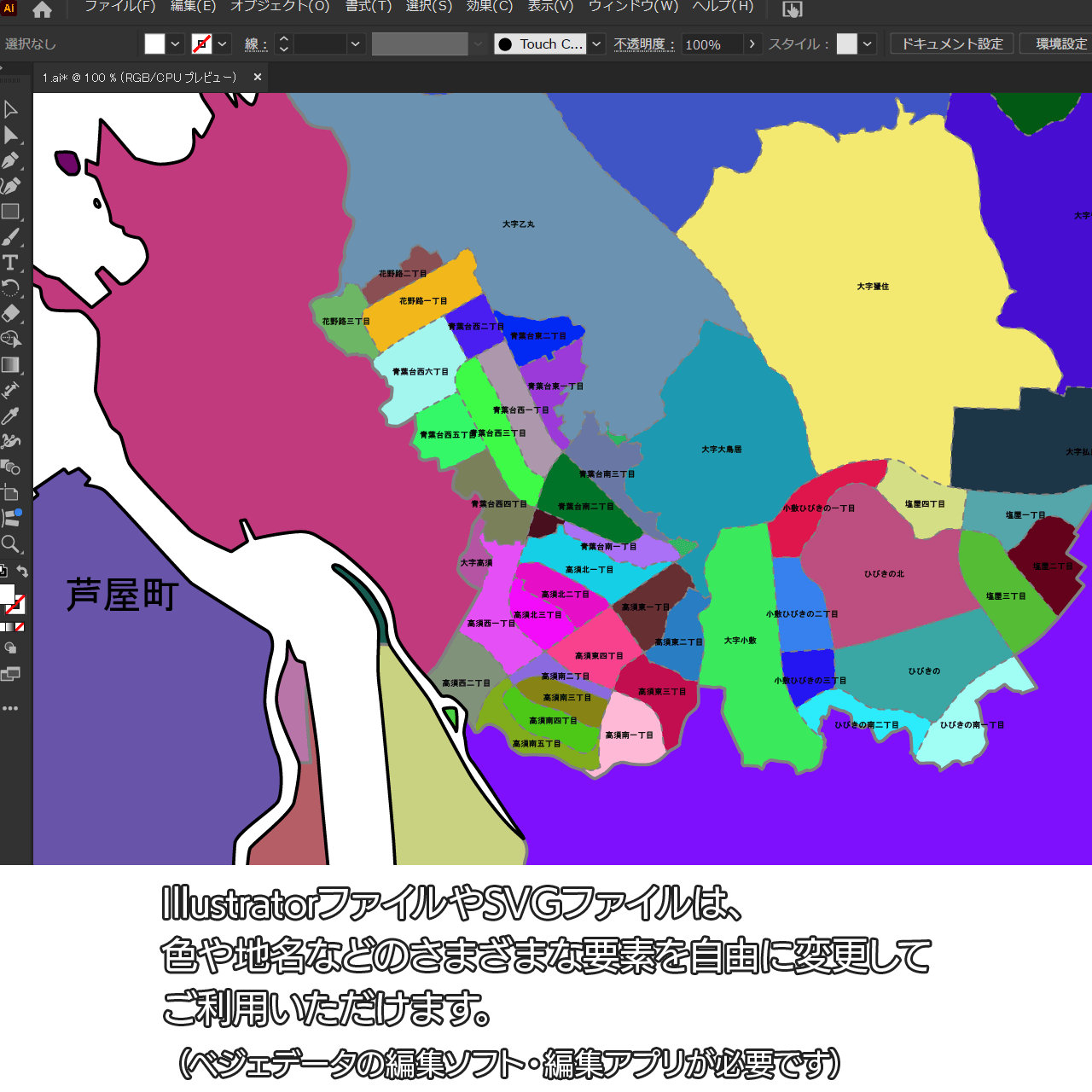Choose the Eraser tool
The height and width of the screenshot is (1092, 1092).
pos(10,313)
